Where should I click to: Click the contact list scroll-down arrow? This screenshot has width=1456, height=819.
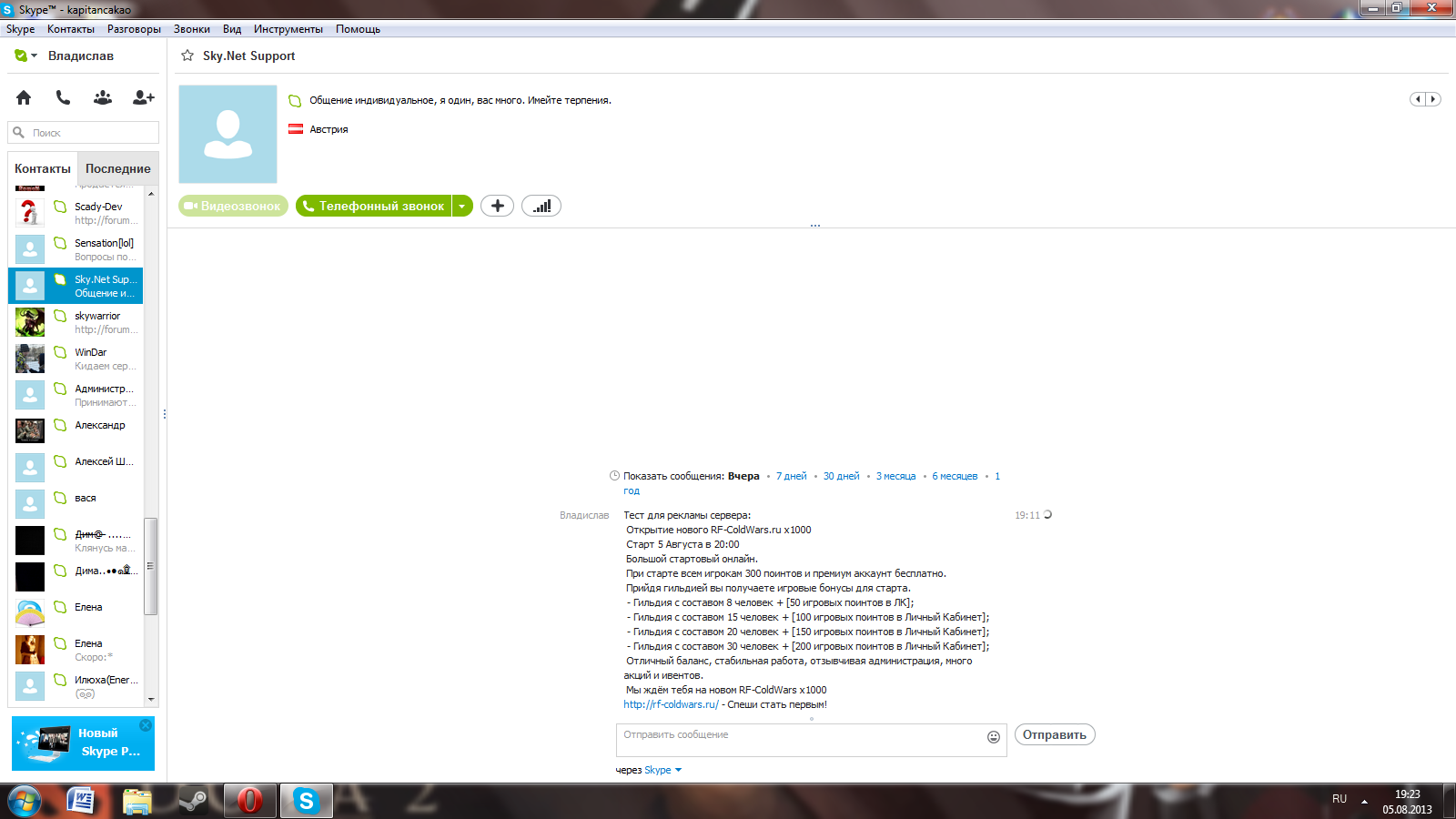(151, 700)
